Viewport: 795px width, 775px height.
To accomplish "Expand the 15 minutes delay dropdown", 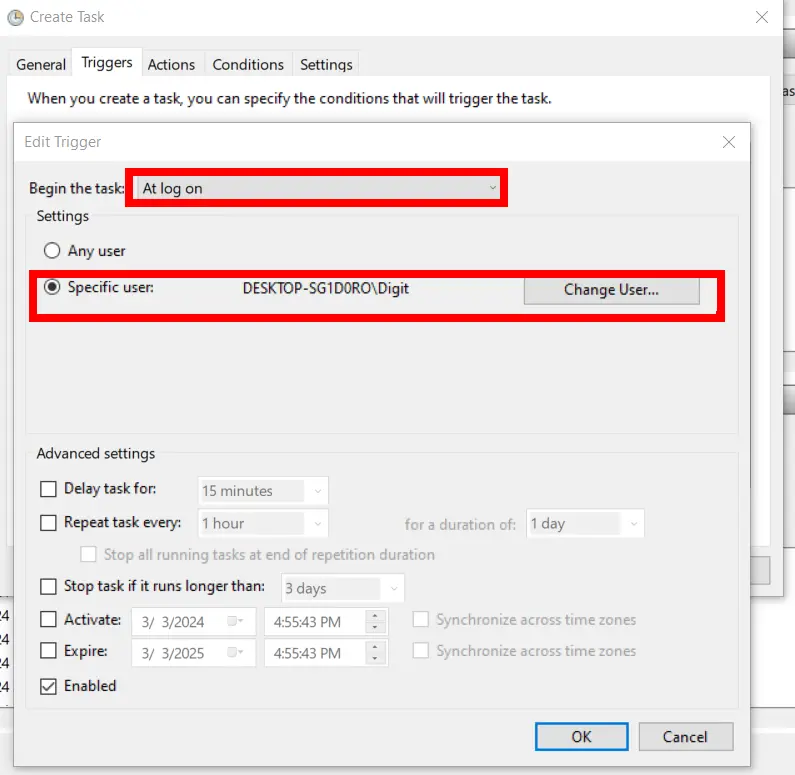I will [x=263, y=491].
